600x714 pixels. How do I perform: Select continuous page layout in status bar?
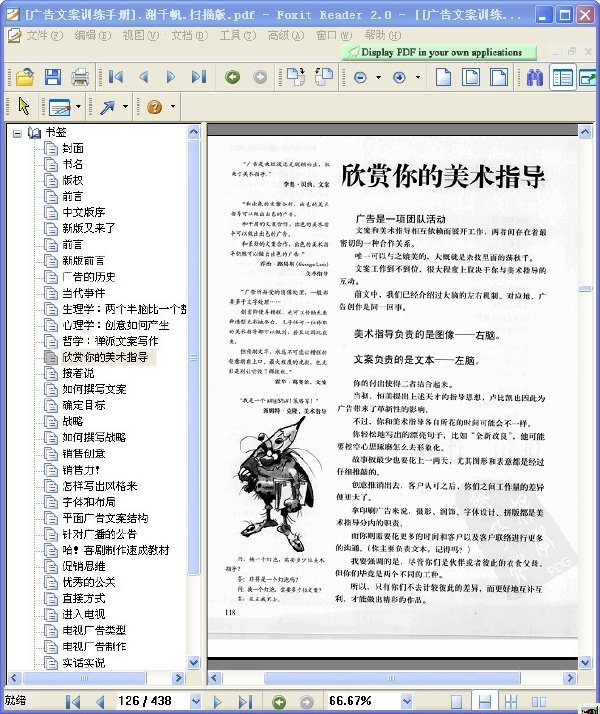(484, 702)
